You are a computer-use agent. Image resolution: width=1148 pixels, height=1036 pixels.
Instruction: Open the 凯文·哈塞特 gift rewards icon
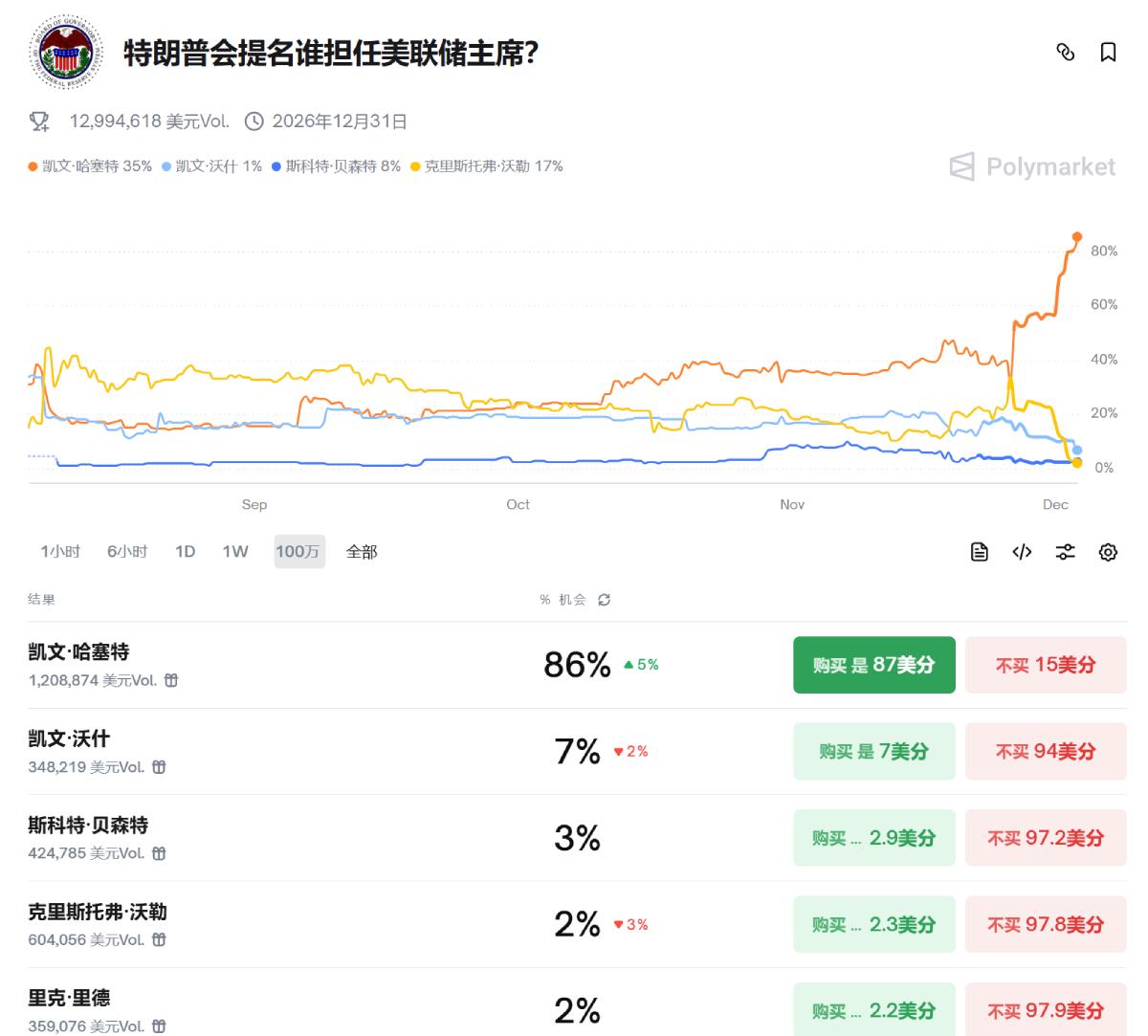click(171, 681)
